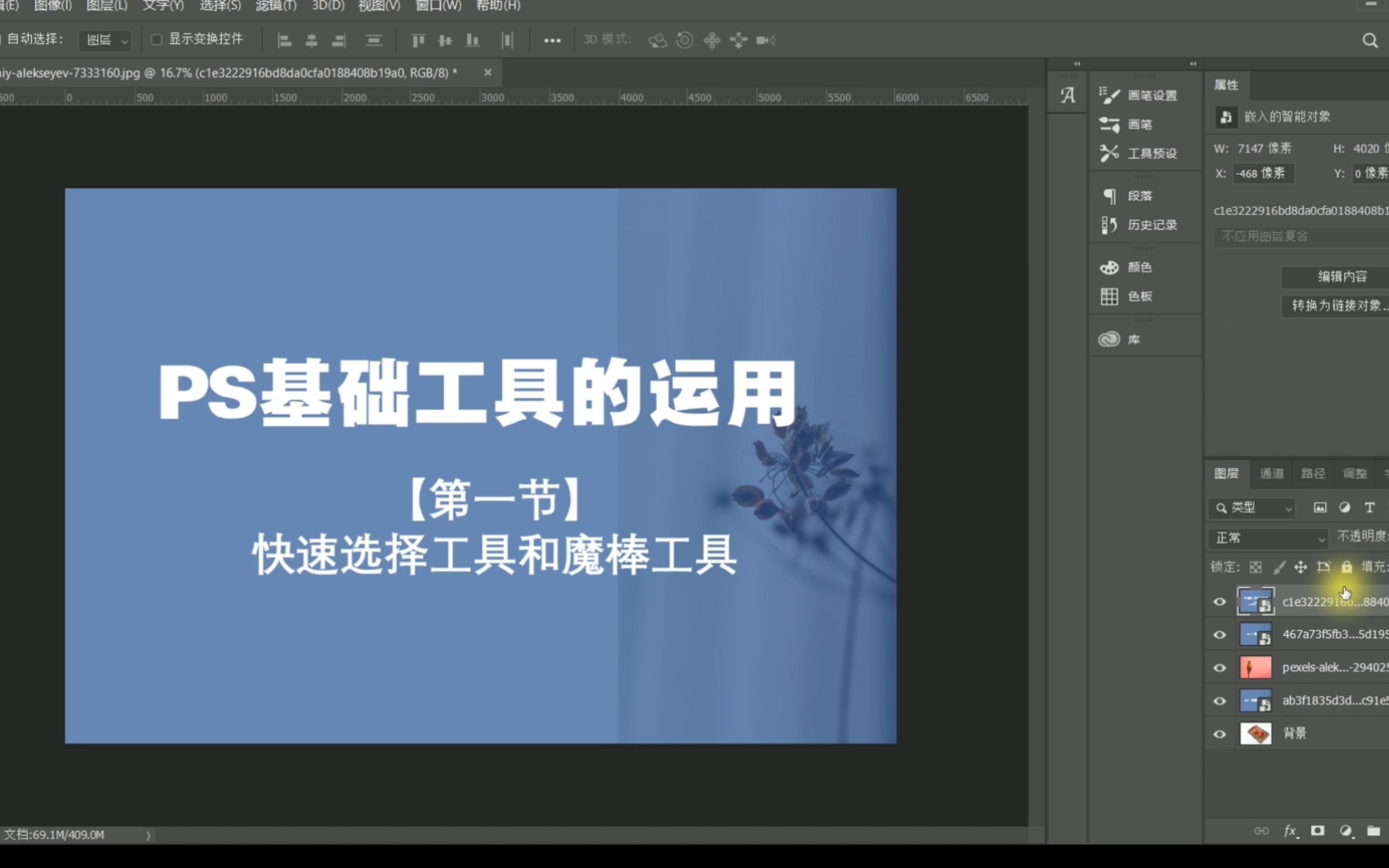Click the search magnifier icon at top right

(1370, 40)
